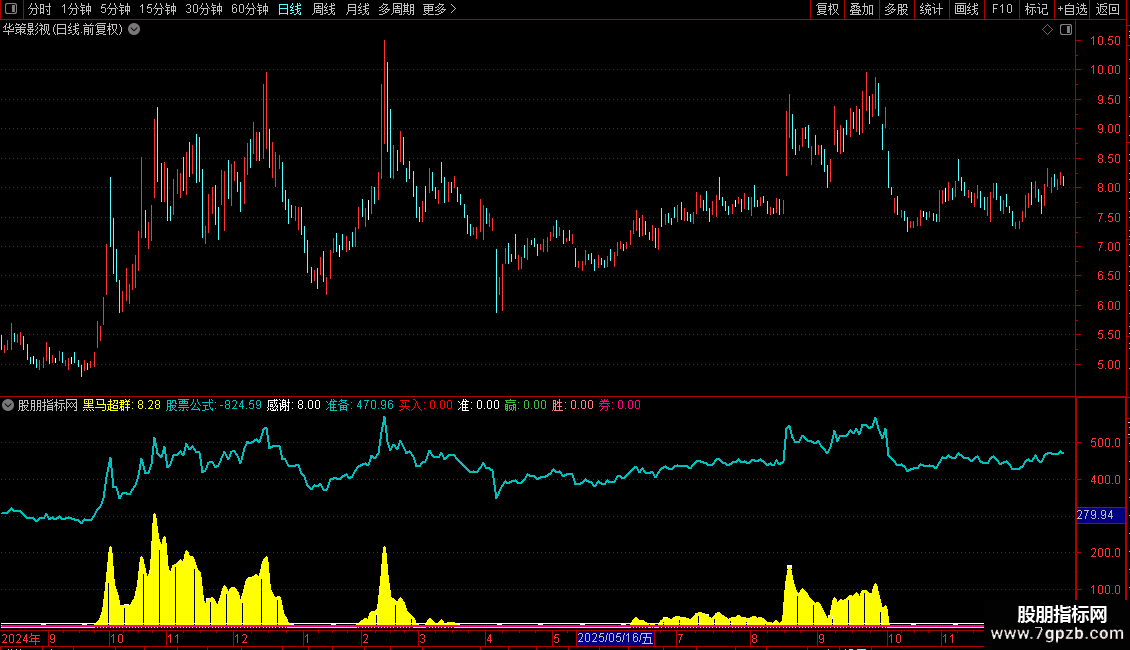Image resolution: width=1130 pixels, height=650 pixels.
Task: Click the 标记 mark button
Action: pyautogui.click(x=1036, y=9)
